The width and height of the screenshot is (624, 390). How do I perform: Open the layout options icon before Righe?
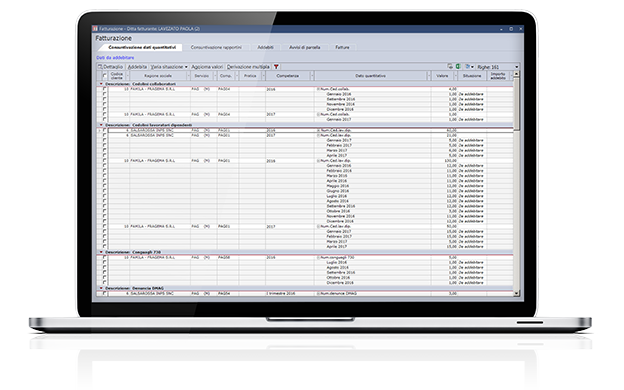470,66
